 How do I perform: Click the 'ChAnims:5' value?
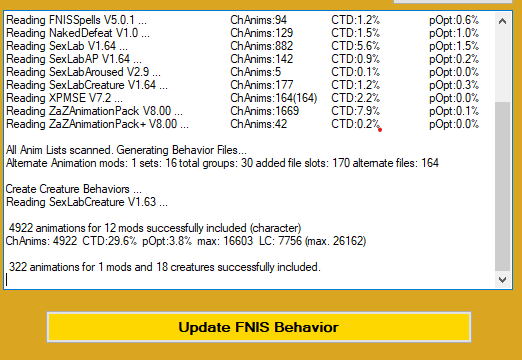[256, 72]
